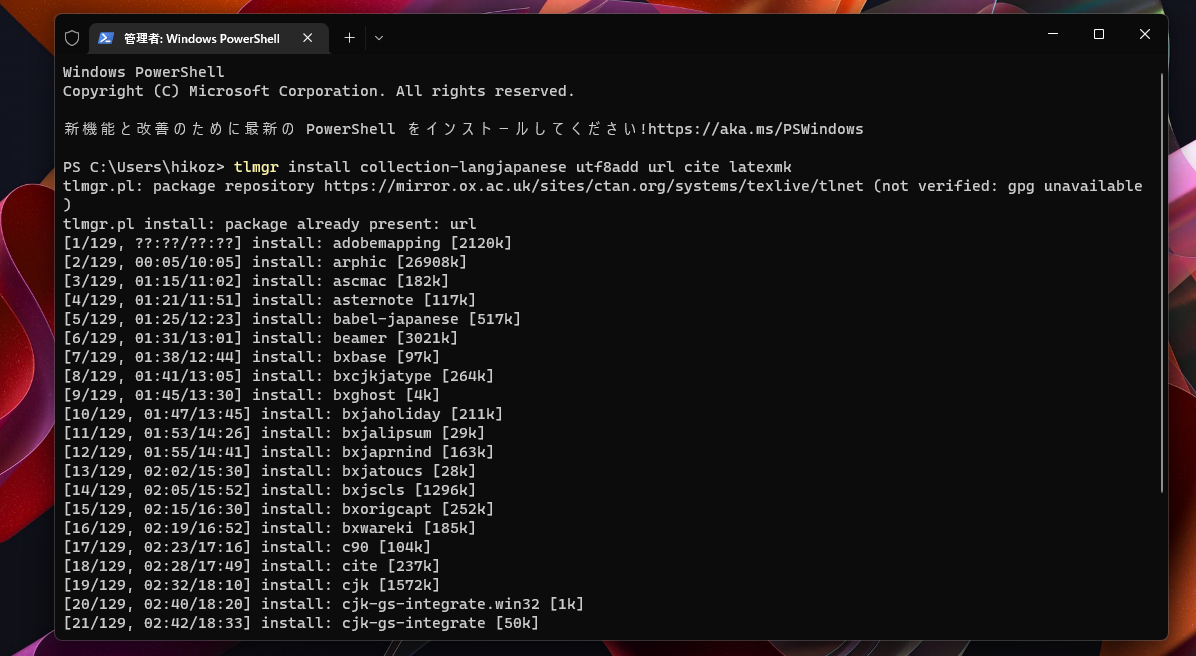The height and width of the screenshot is (656, 1196).
Task: Click the PowerShell icon on the tab
Action: click(106, 38)
